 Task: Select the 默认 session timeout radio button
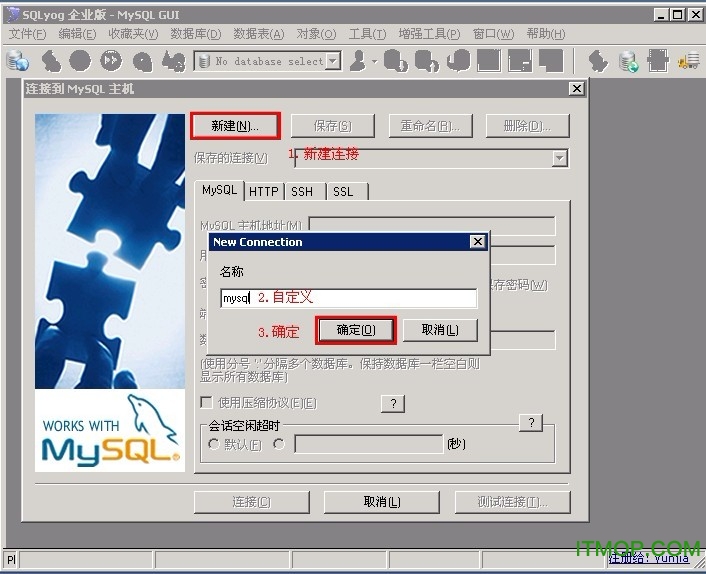[213, 444]
